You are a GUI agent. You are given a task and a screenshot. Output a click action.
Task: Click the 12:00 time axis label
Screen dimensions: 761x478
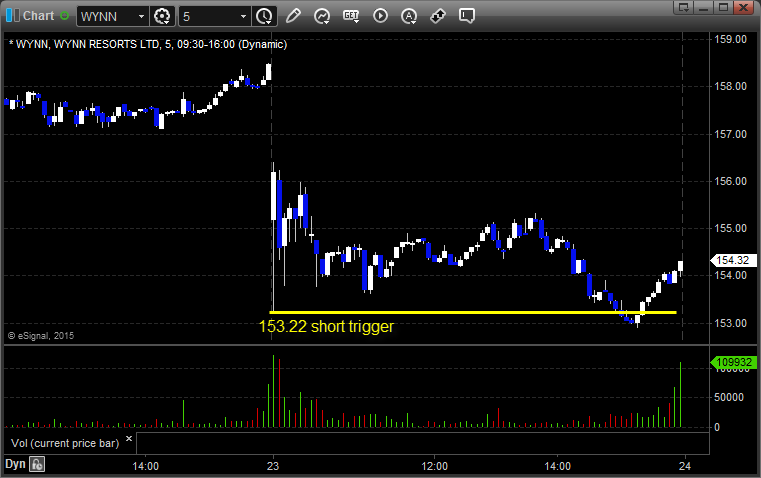coord(434,466)
